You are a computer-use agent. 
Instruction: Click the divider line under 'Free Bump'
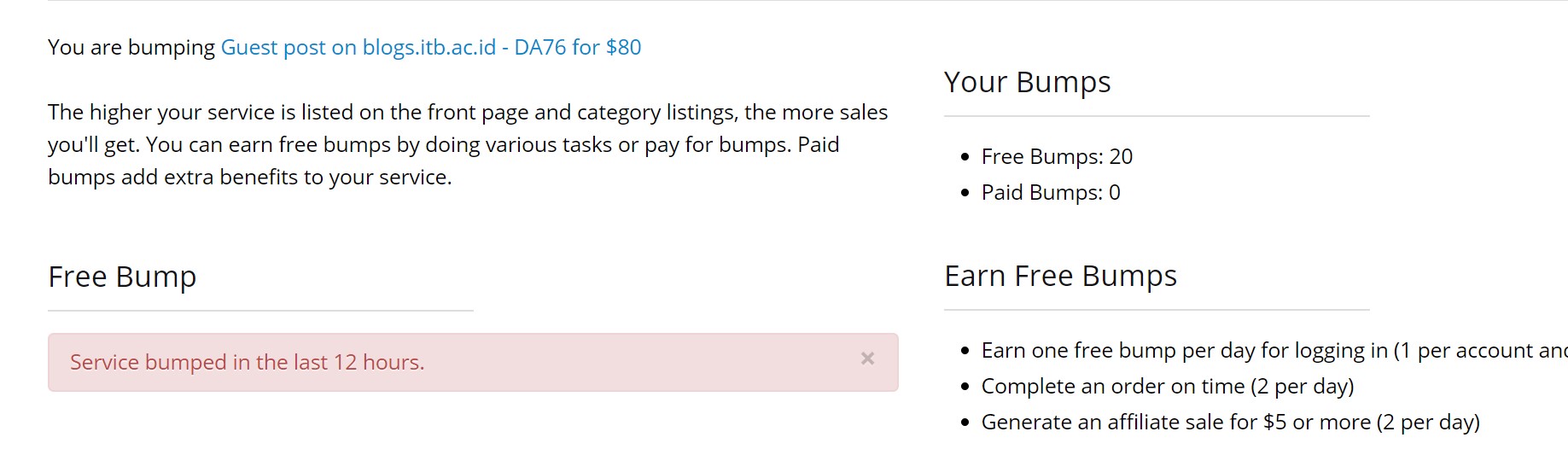coord(260,311)
